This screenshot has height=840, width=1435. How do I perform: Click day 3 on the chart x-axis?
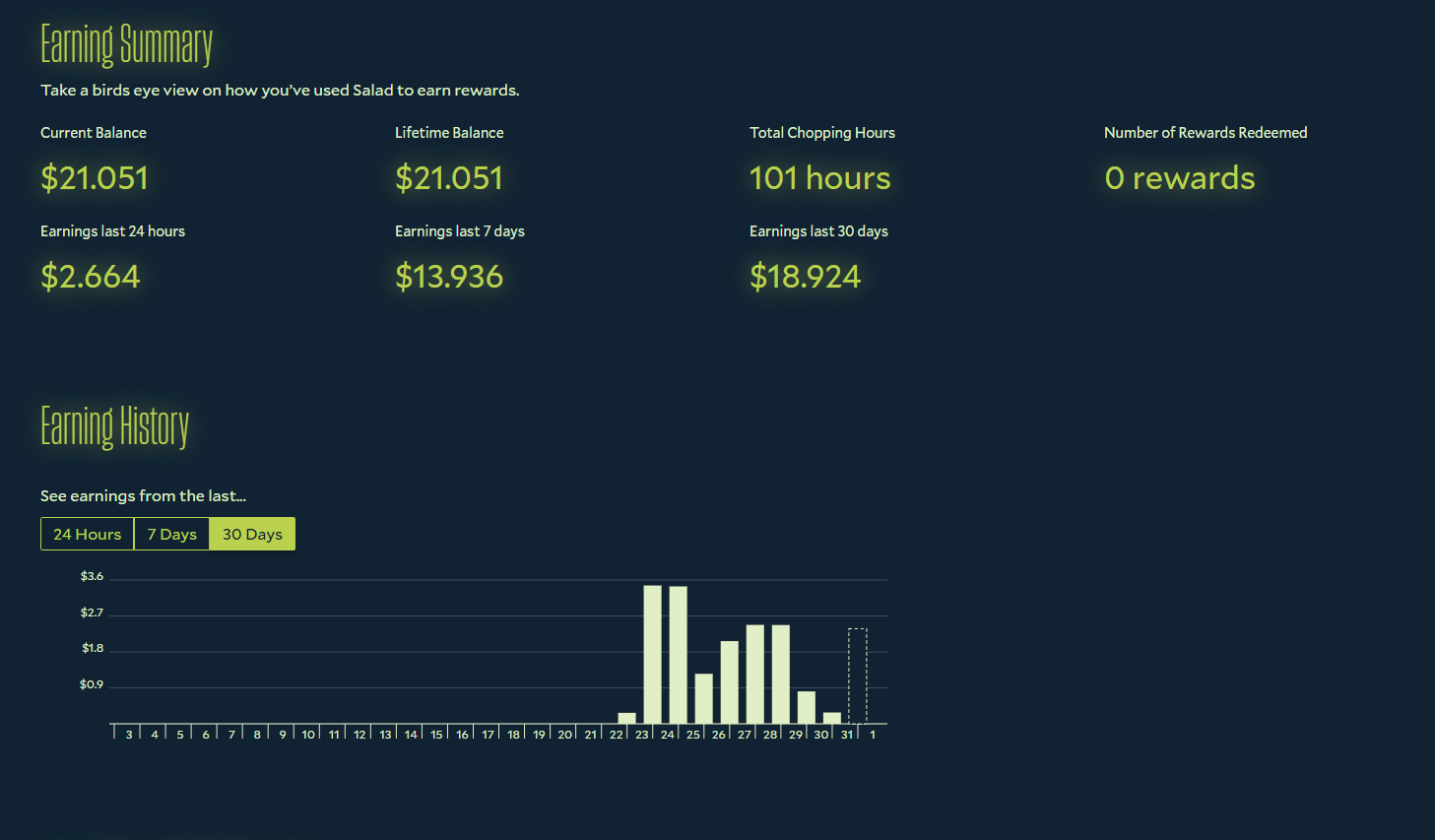pyautogui.click(x=129, y=735)
